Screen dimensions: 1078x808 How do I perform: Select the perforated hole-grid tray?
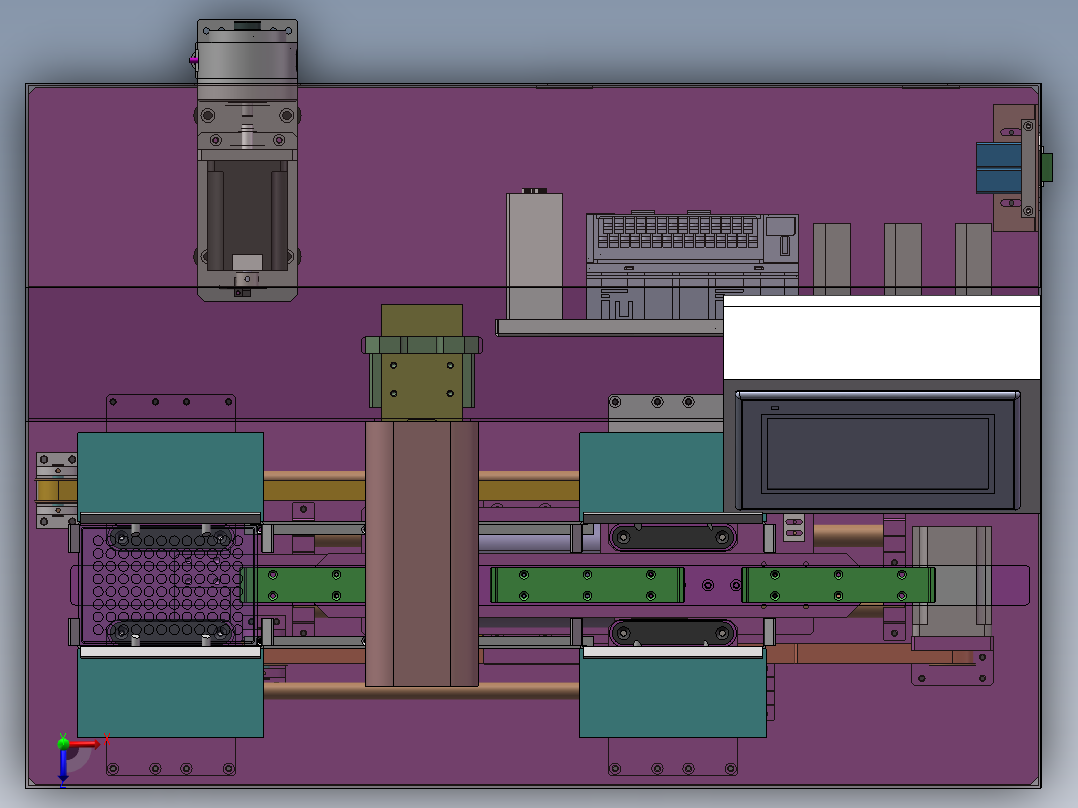pyautogui.click(x=167, y=585)
